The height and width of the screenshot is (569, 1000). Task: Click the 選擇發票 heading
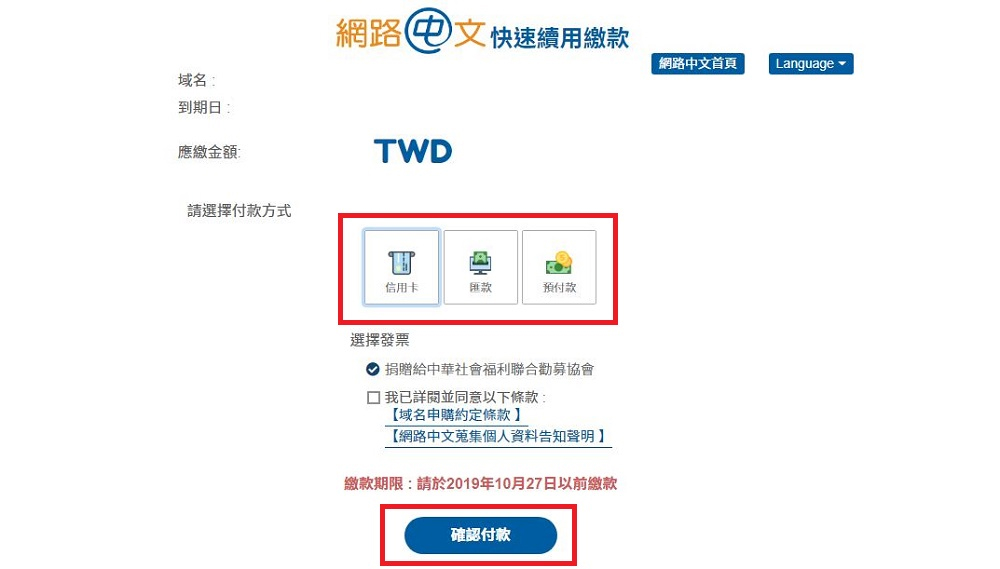point(379,340)
